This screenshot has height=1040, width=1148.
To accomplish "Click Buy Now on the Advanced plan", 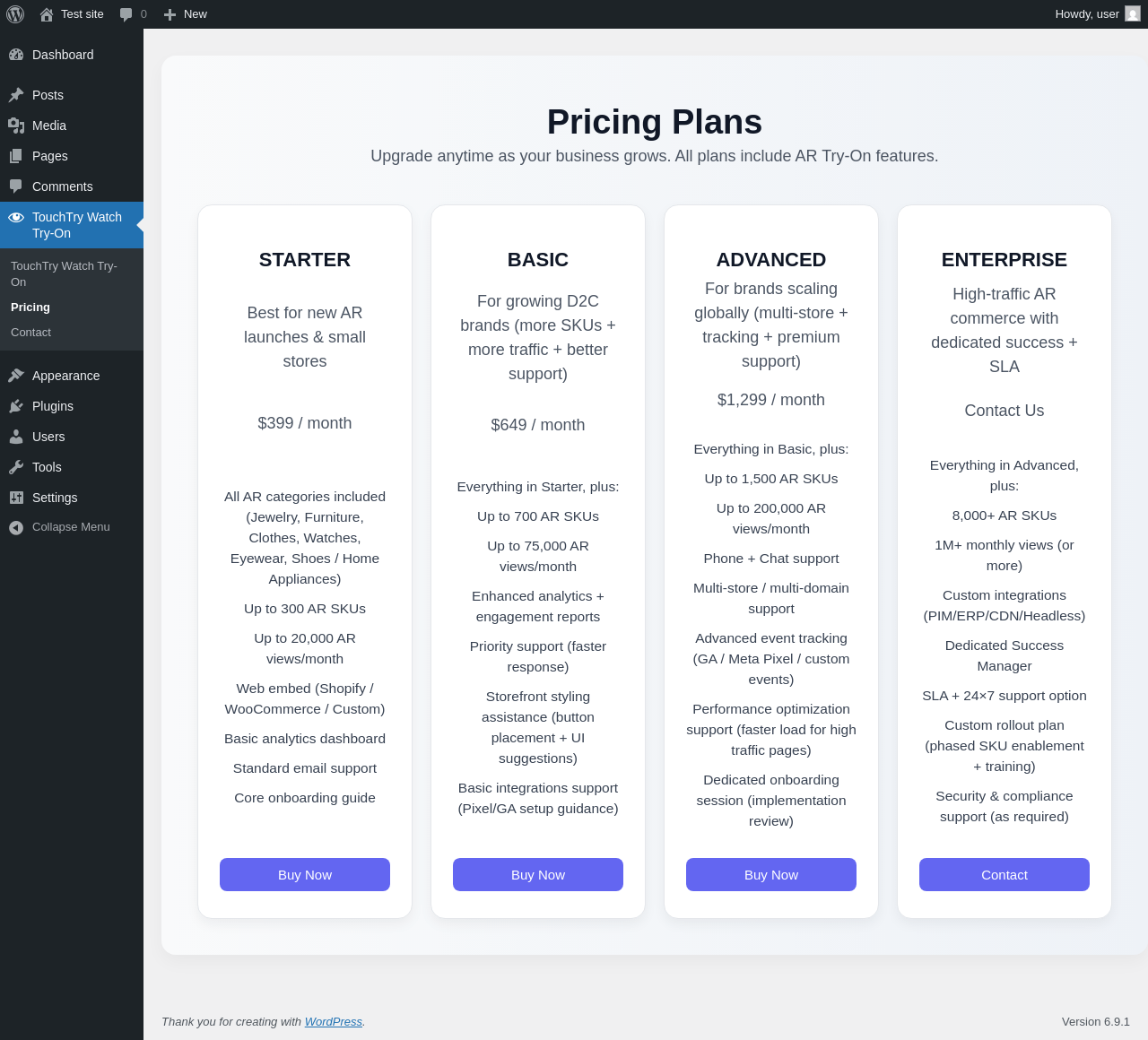I will [771, 875].
